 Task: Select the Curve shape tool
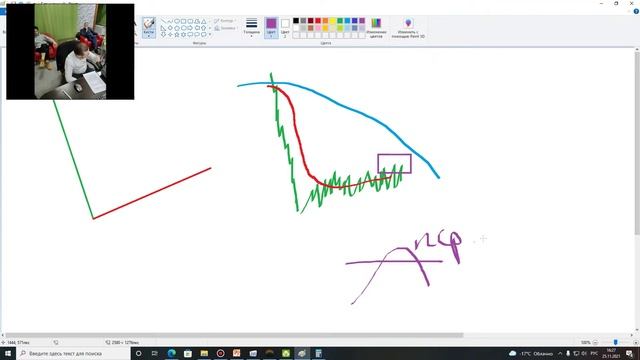point(170,21)
